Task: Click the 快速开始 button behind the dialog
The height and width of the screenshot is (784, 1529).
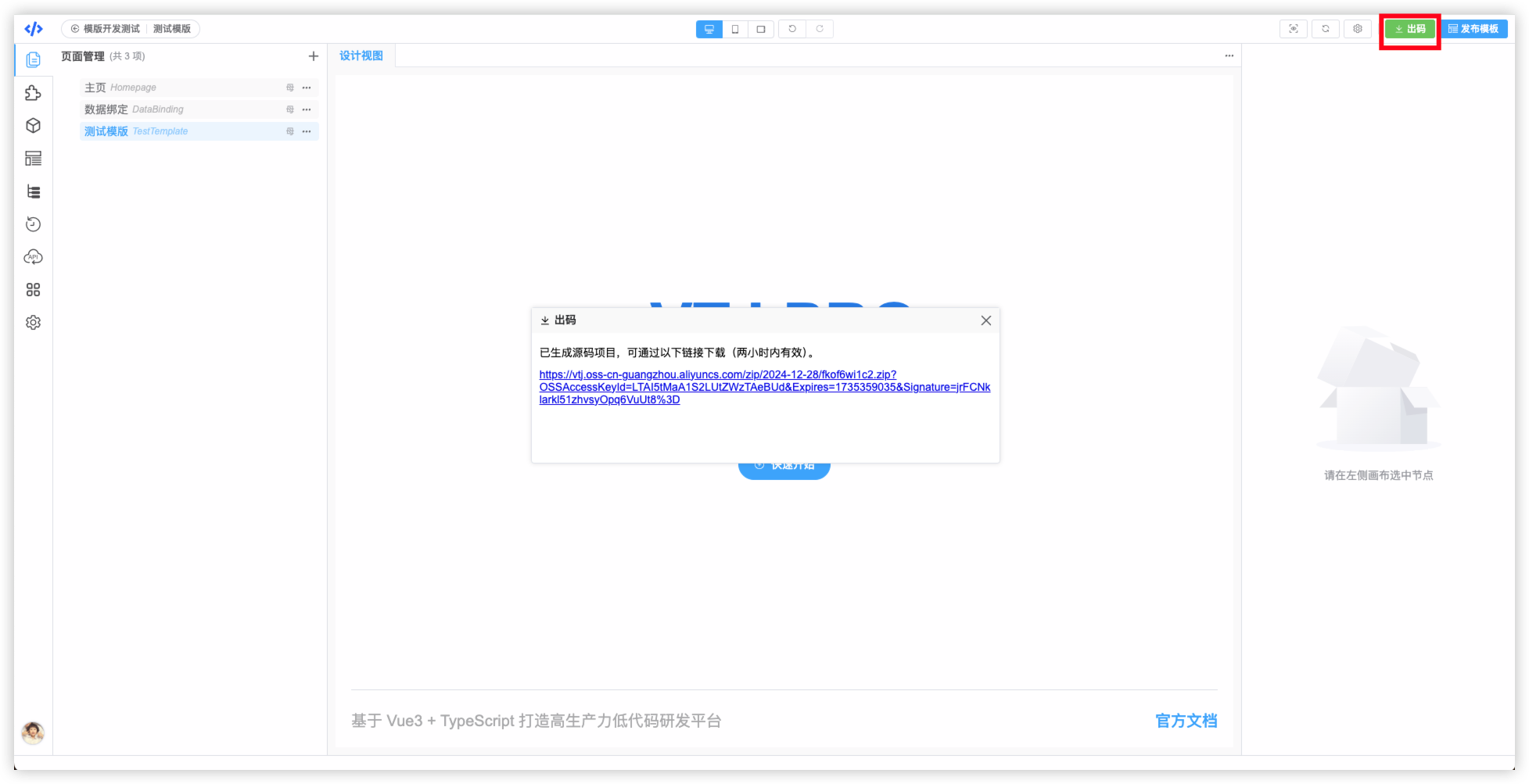Action: (x=784, y=471)
